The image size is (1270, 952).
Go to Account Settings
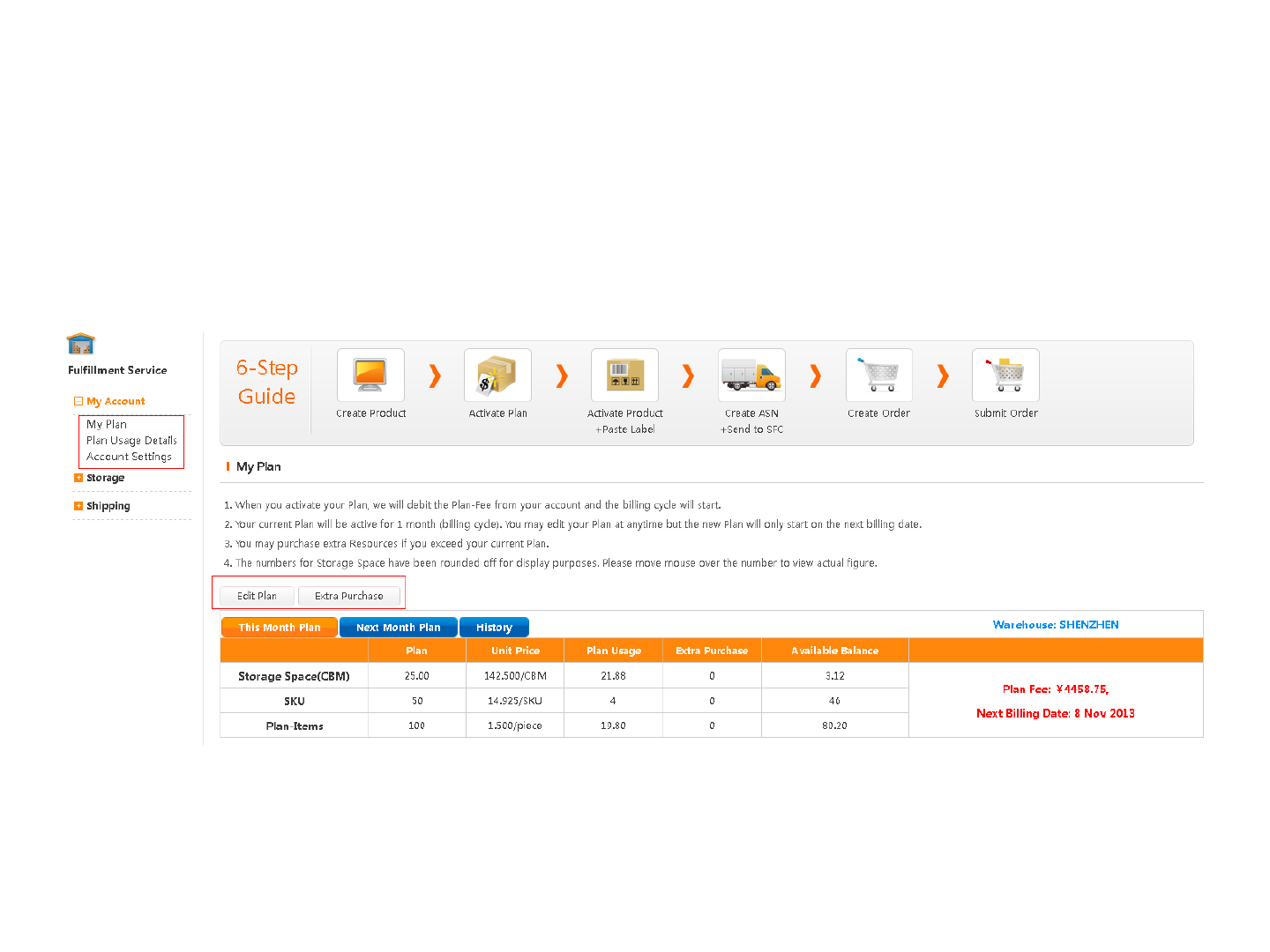tap(129, 457)
